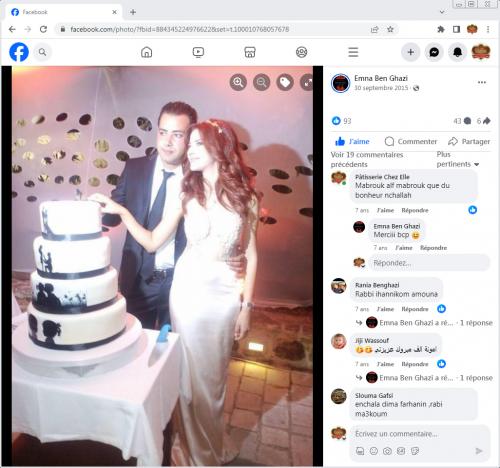Click the Répondez reply input
This screenshot has width=500, height=468.
point(429,263)
